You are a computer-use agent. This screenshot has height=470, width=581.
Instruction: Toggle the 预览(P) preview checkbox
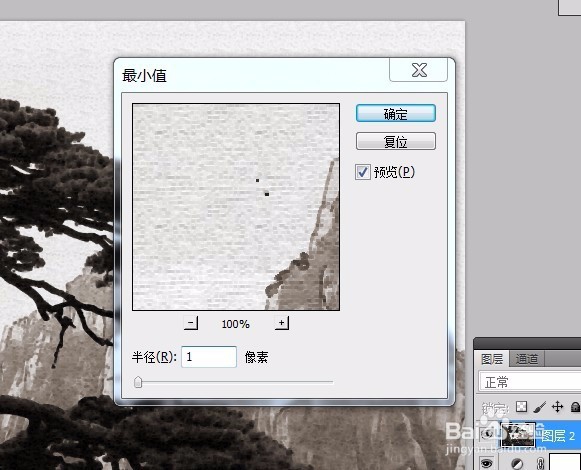click(x=362, y=172)
